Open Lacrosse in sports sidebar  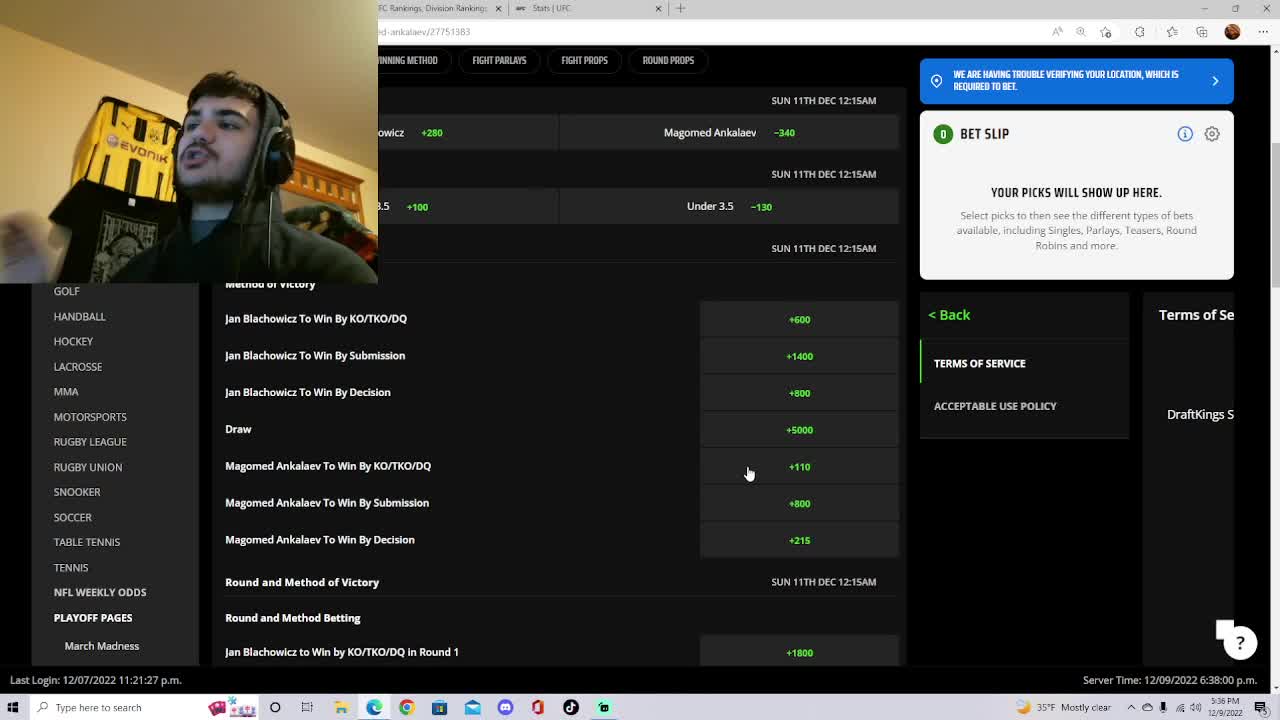[77, 366]
